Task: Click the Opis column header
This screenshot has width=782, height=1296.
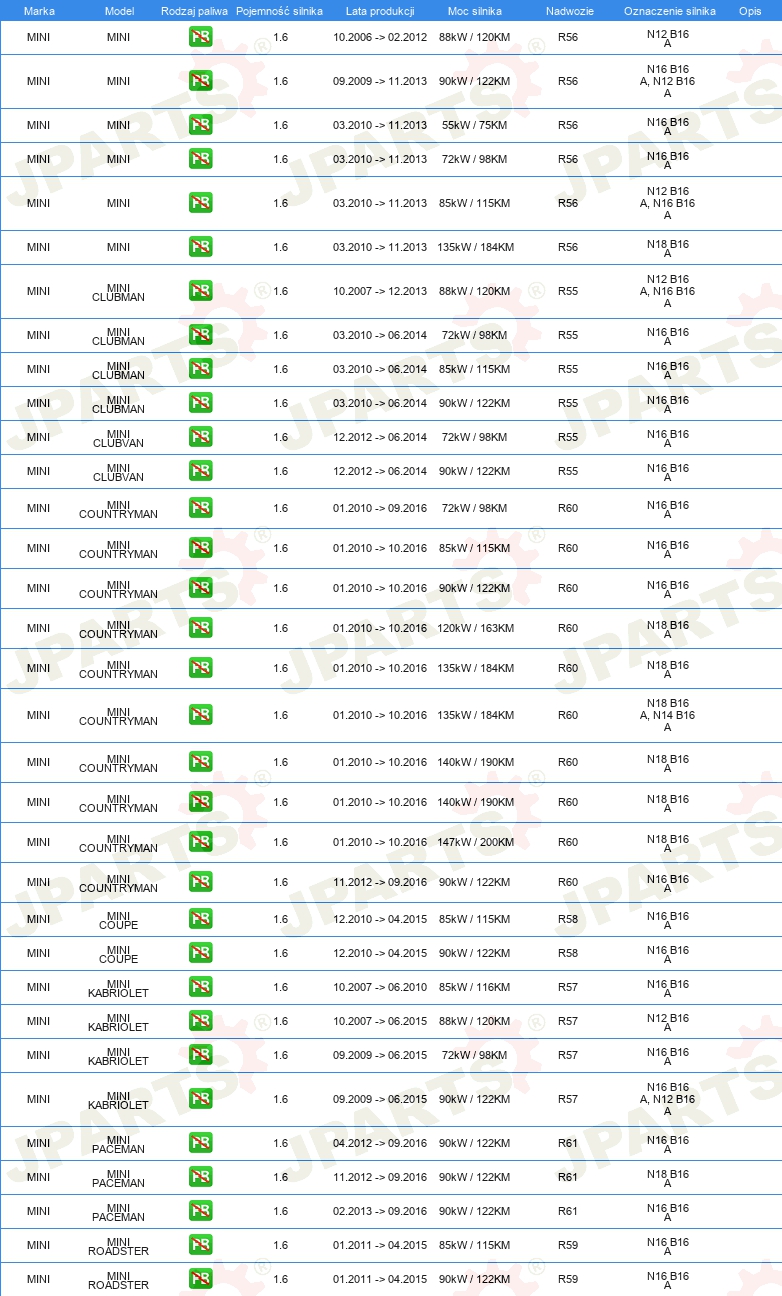Action: 750,11
